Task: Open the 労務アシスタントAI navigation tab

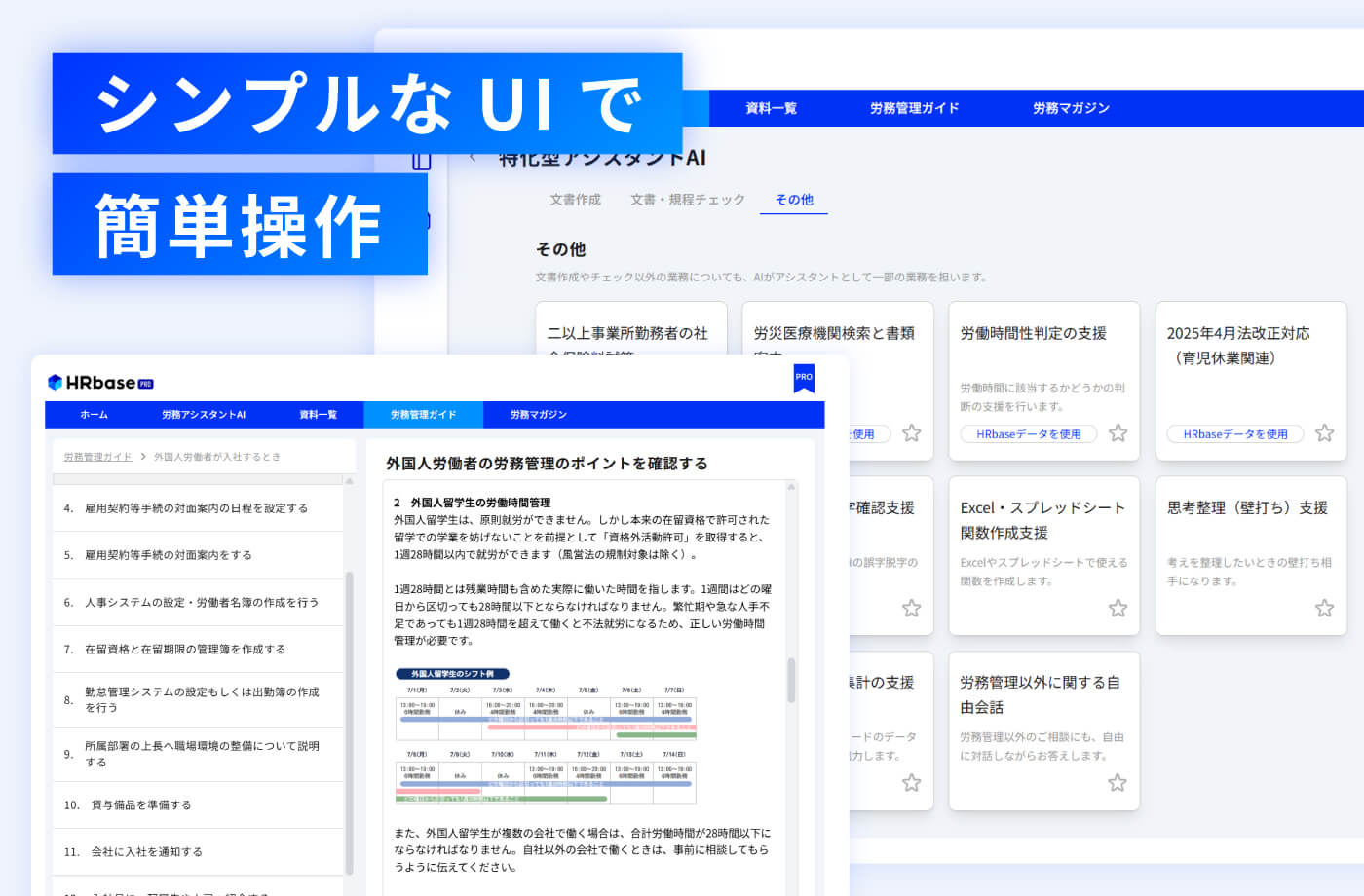Action: click(204, 415)
